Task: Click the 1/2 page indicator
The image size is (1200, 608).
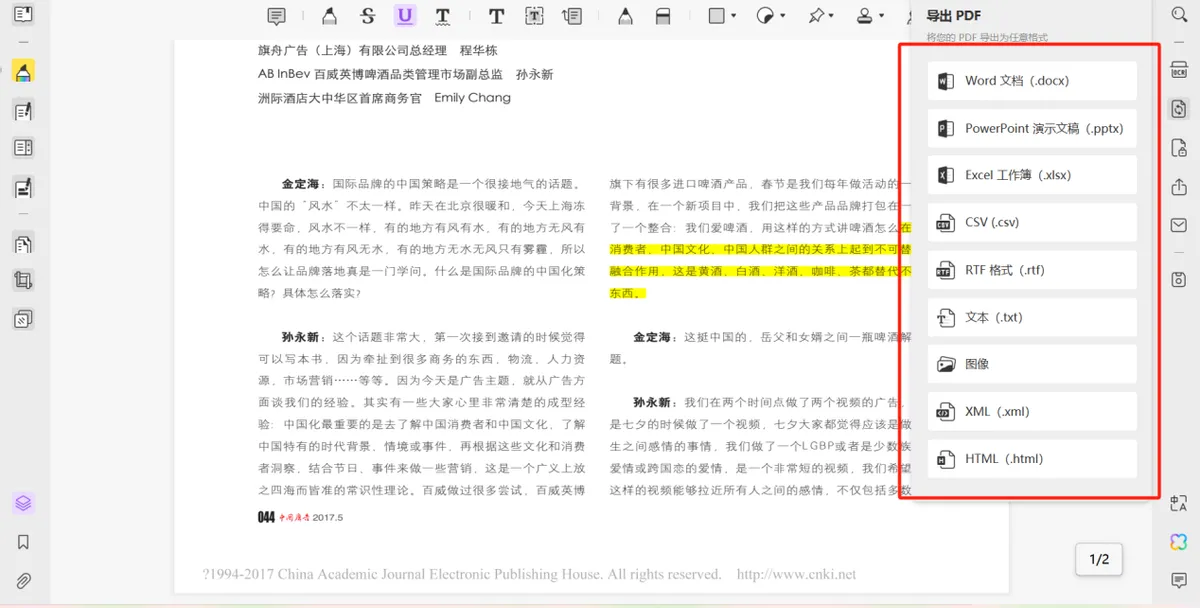Action: coord(1099,559)
